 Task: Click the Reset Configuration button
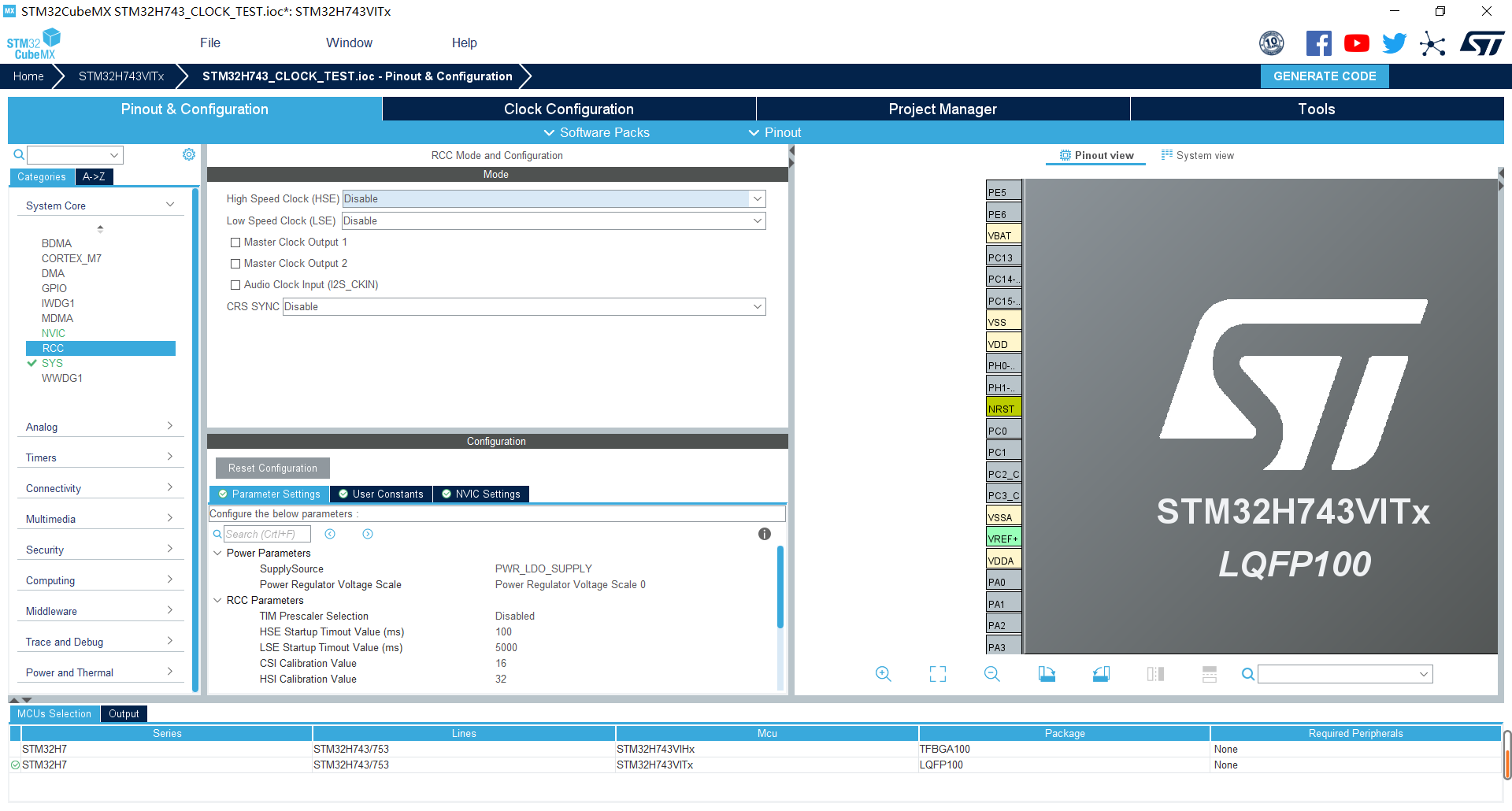click(272, 468)
